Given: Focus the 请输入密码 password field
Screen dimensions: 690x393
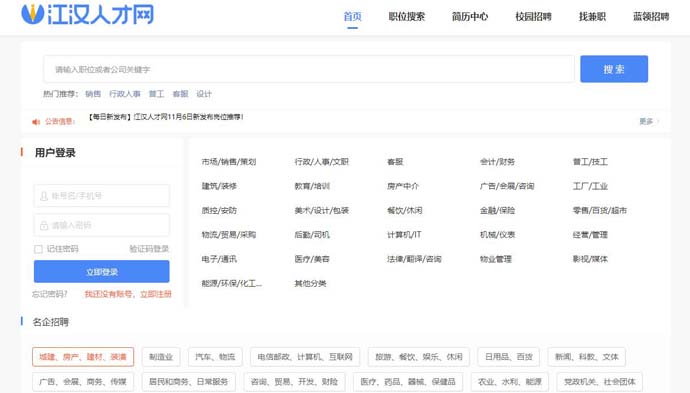Looking at the screenshot, I should pos(102,225).
